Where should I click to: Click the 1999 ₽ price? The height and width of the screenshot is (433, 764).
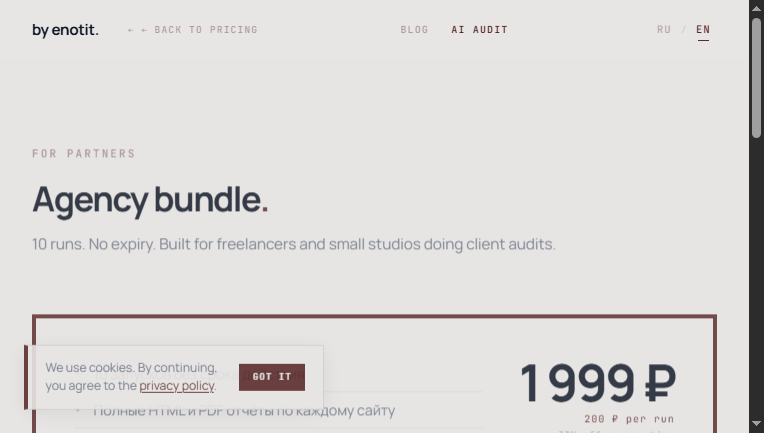(x=598, y=383)
